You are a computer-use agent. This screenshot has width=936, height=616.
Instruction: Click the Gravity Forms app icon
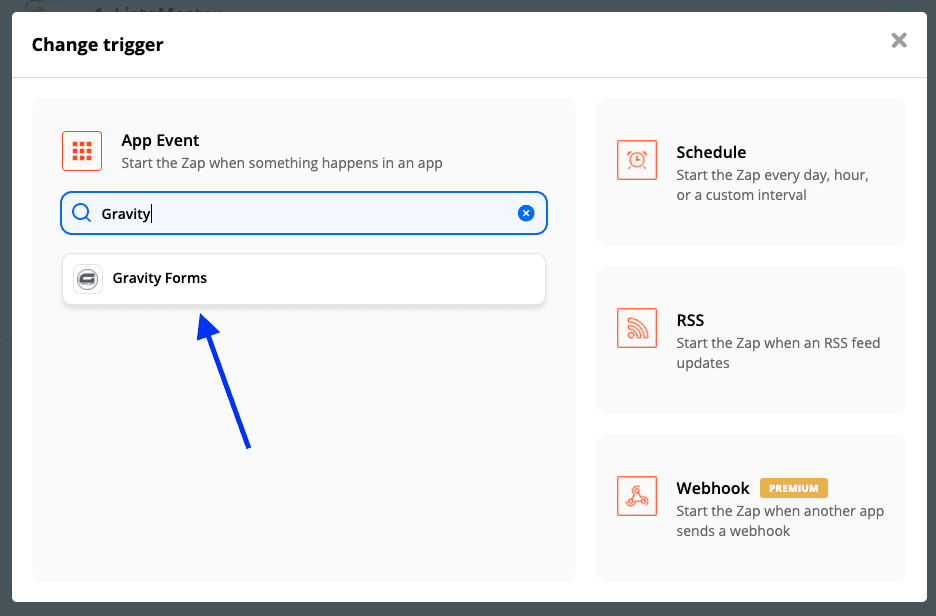point(88,279)
